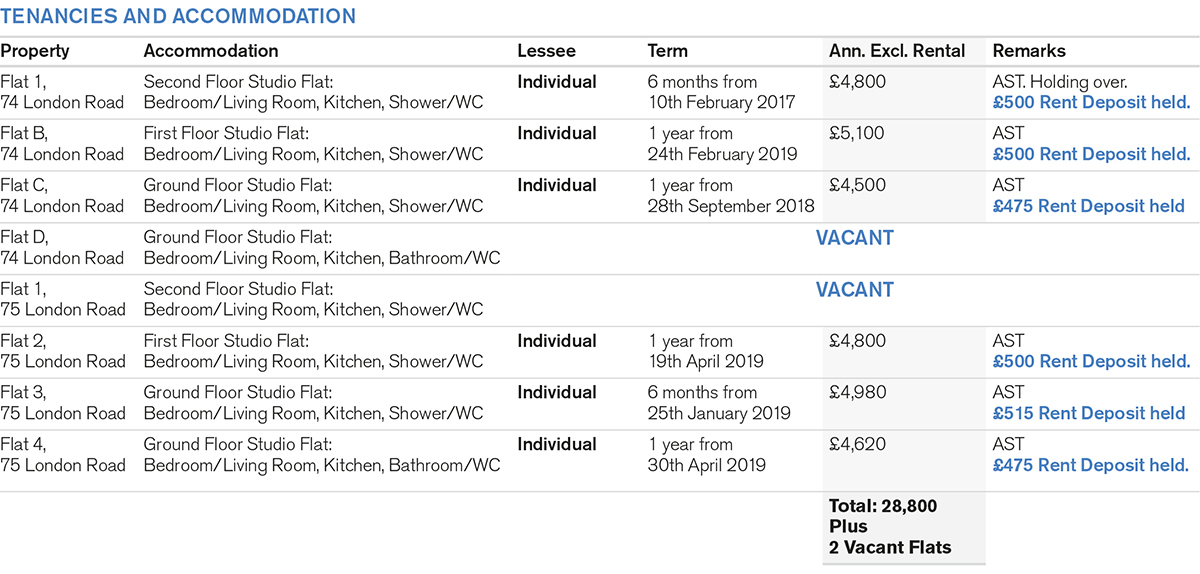Click the Remarks column header
Viewport: 1200px width, 574px height.
pos(1029,51)
